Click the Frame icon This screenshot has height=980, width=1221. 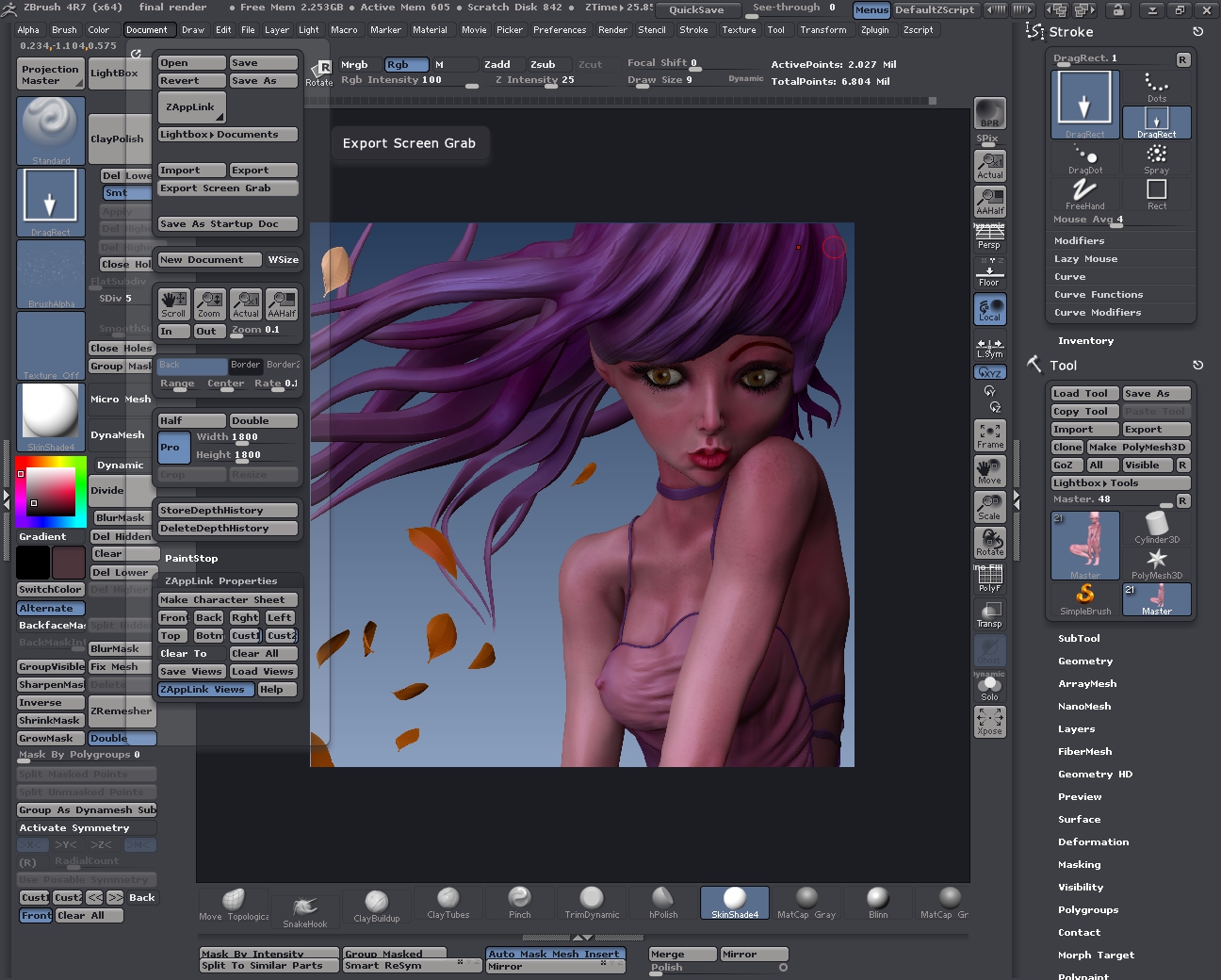pos(989,435)
